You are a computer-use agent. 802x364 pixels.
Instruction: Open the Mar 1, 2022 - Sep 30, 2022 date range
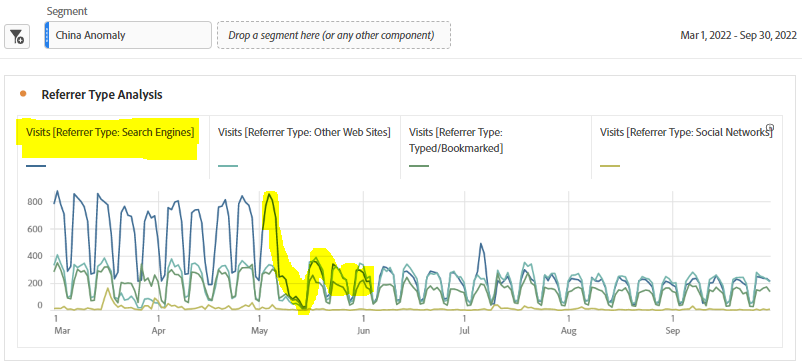tap(738, 35)
